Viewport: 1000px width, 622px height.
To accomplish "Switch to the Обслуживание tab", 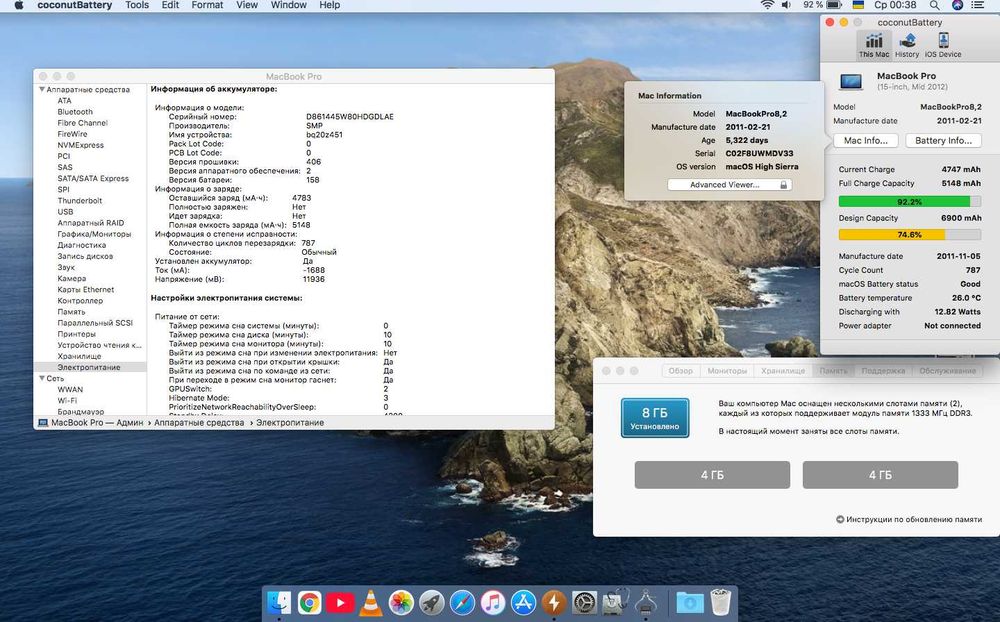I will 947,371.
